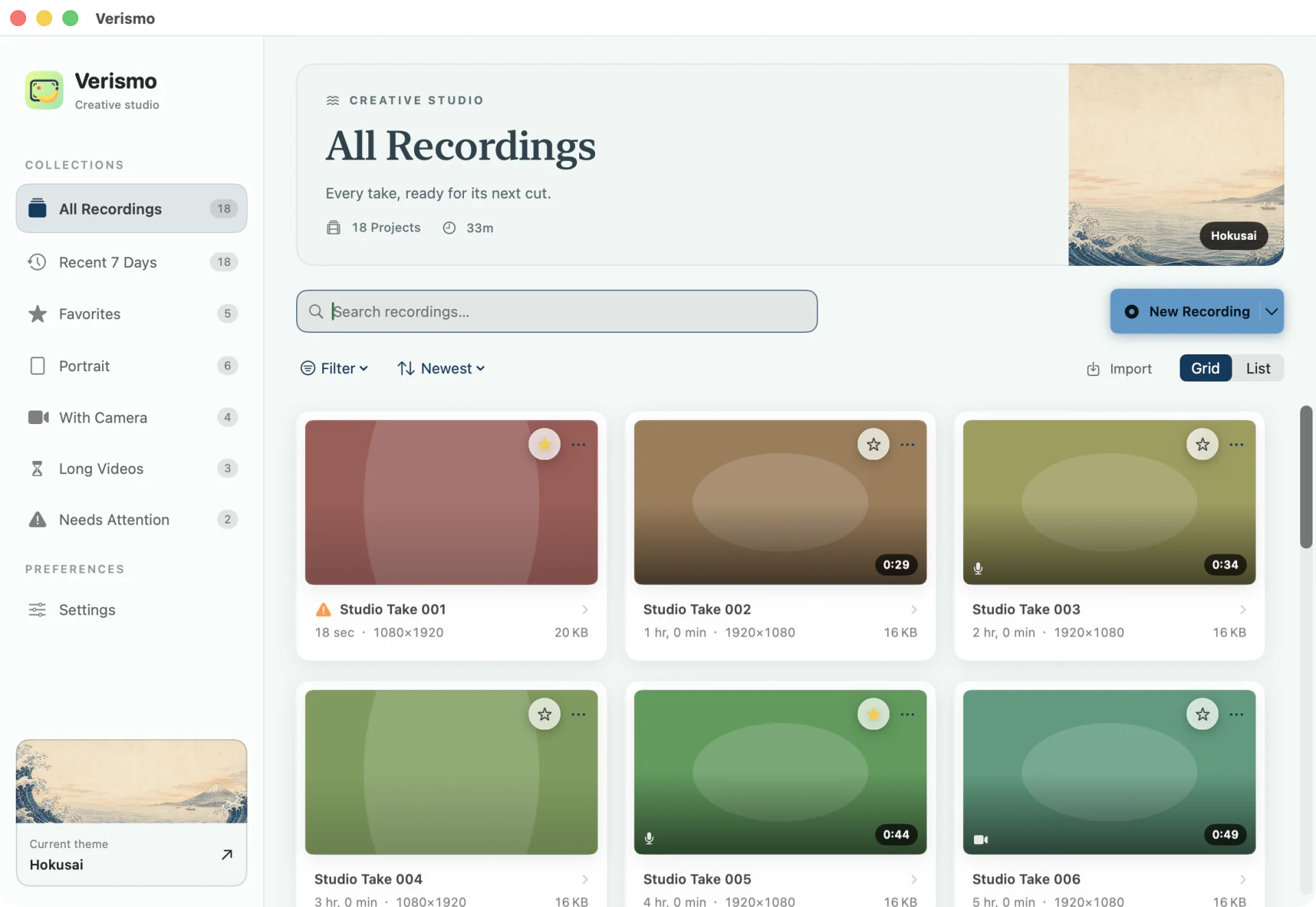This screenshot has width=1316, height=907.
Task: Open more options for Studio Take 006
Action: 1236,715
